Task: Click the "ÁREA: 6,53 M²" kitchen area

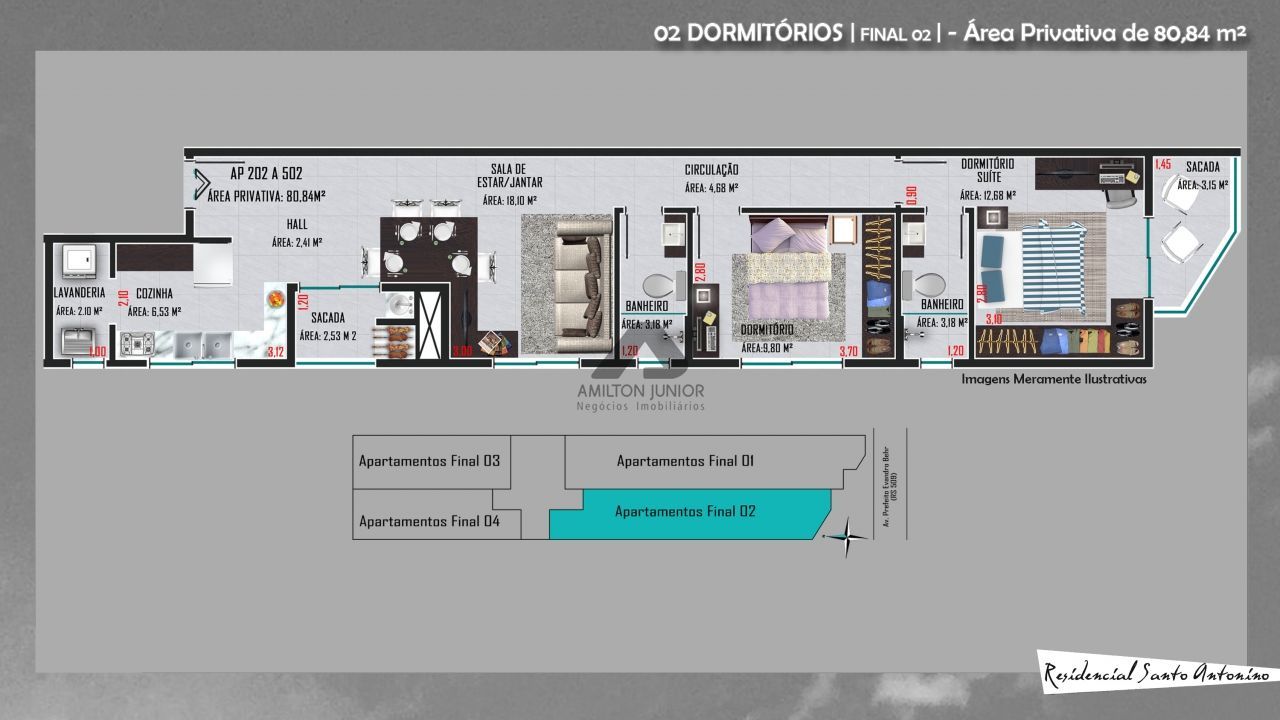Action: 154,311
